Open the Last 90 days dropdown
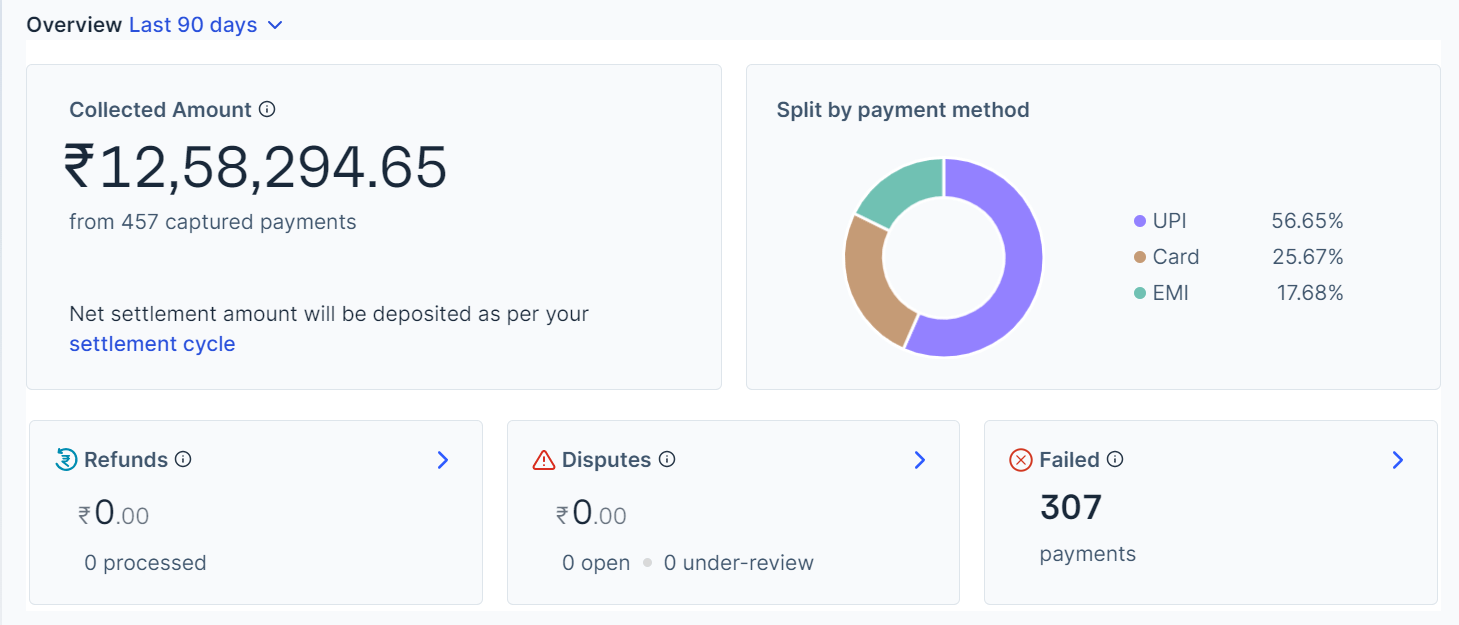 (206, 25)
